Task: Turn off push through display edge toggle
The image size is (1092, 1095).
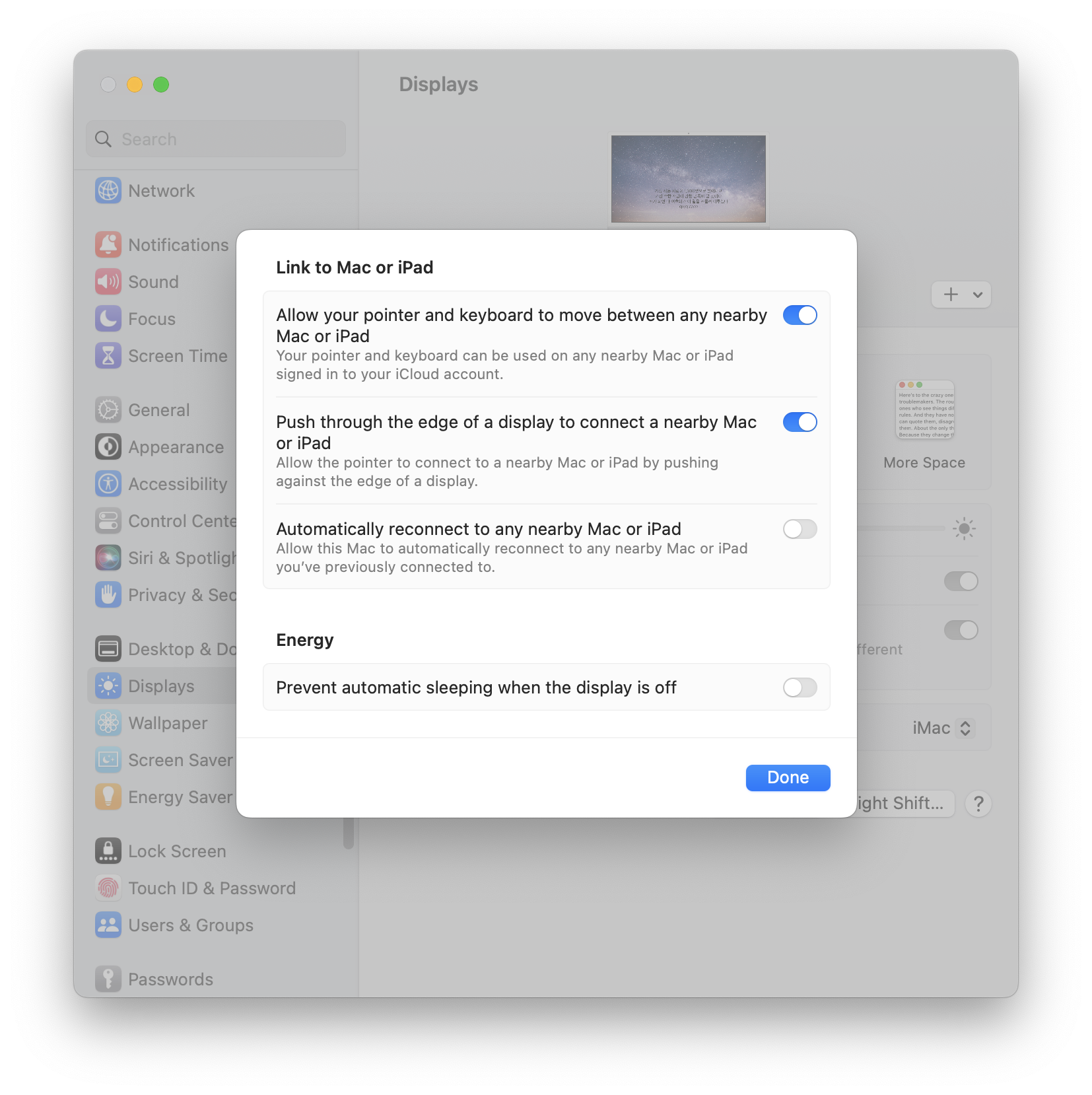Action: click(x=800, y=422)
